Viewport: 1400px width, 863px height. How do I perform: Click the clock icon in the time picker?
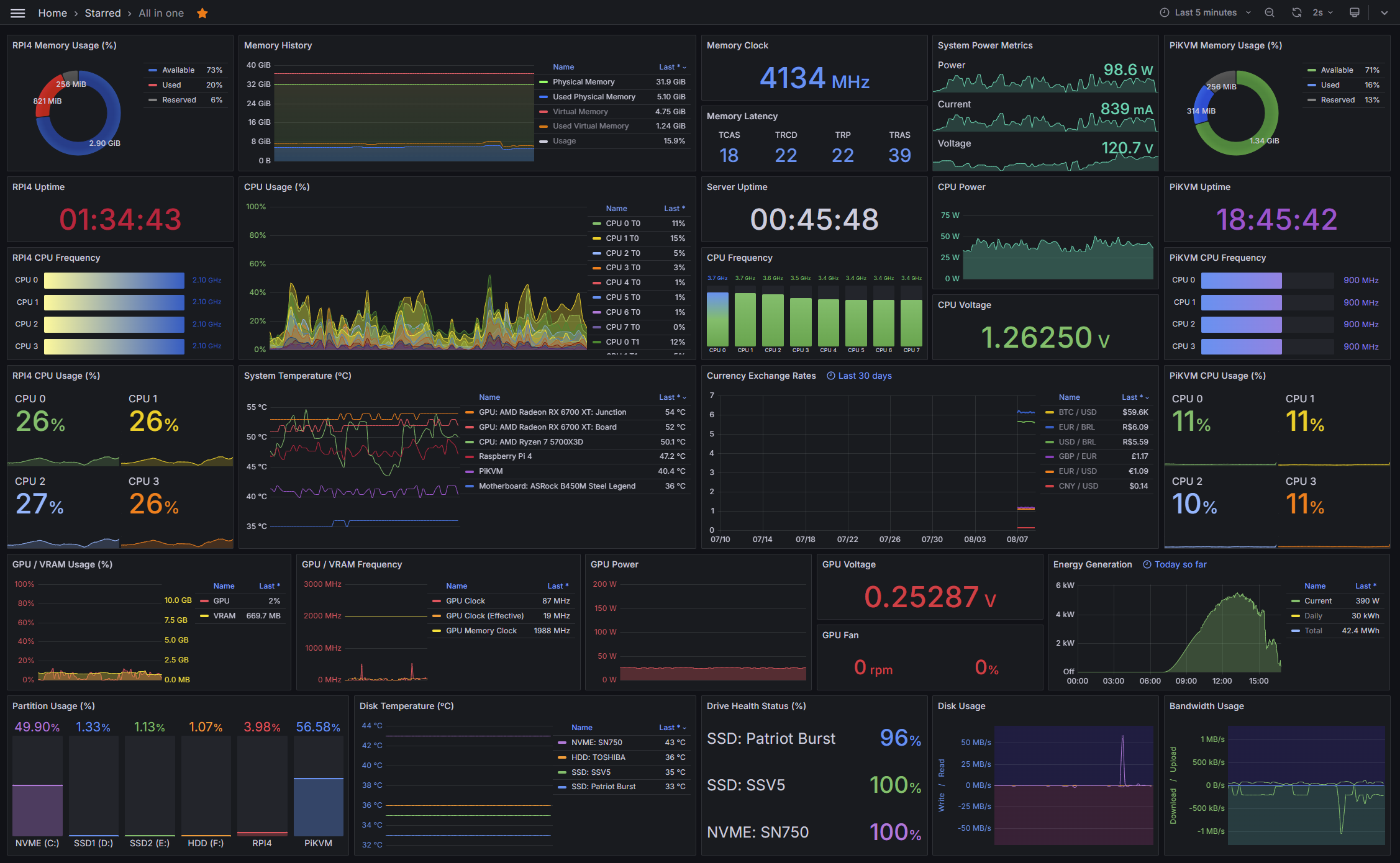(x=1165, y=12)
